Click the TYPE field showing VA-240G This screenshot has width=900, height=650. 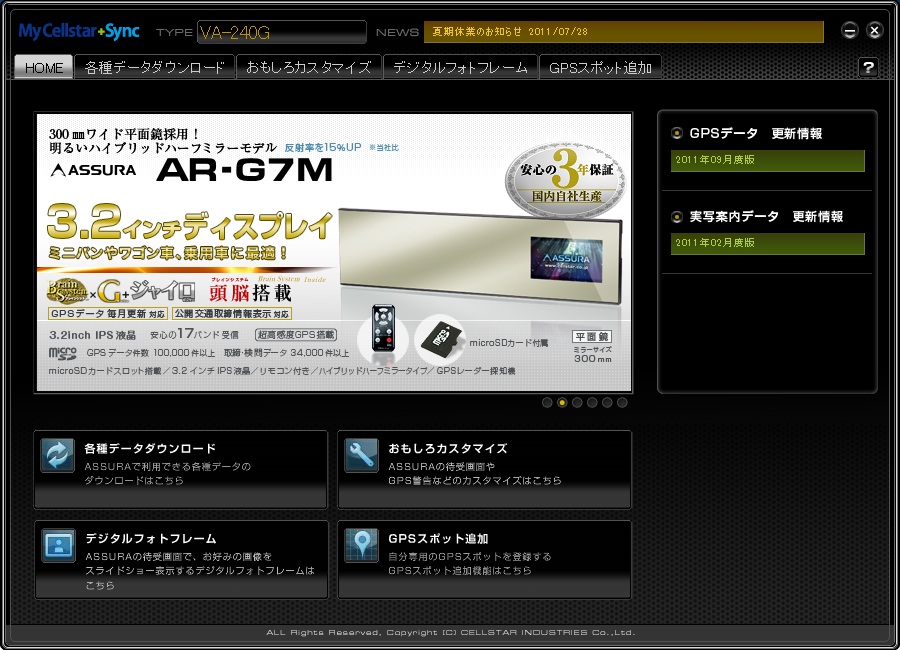pyautogui.click(x=282, y=32)
